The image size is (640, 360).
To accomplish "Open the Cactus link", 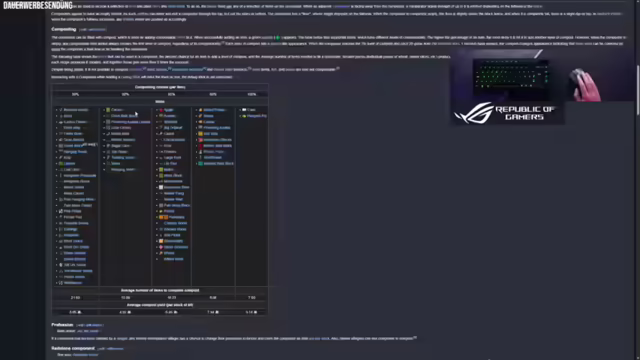I will (x=117, y=110).
